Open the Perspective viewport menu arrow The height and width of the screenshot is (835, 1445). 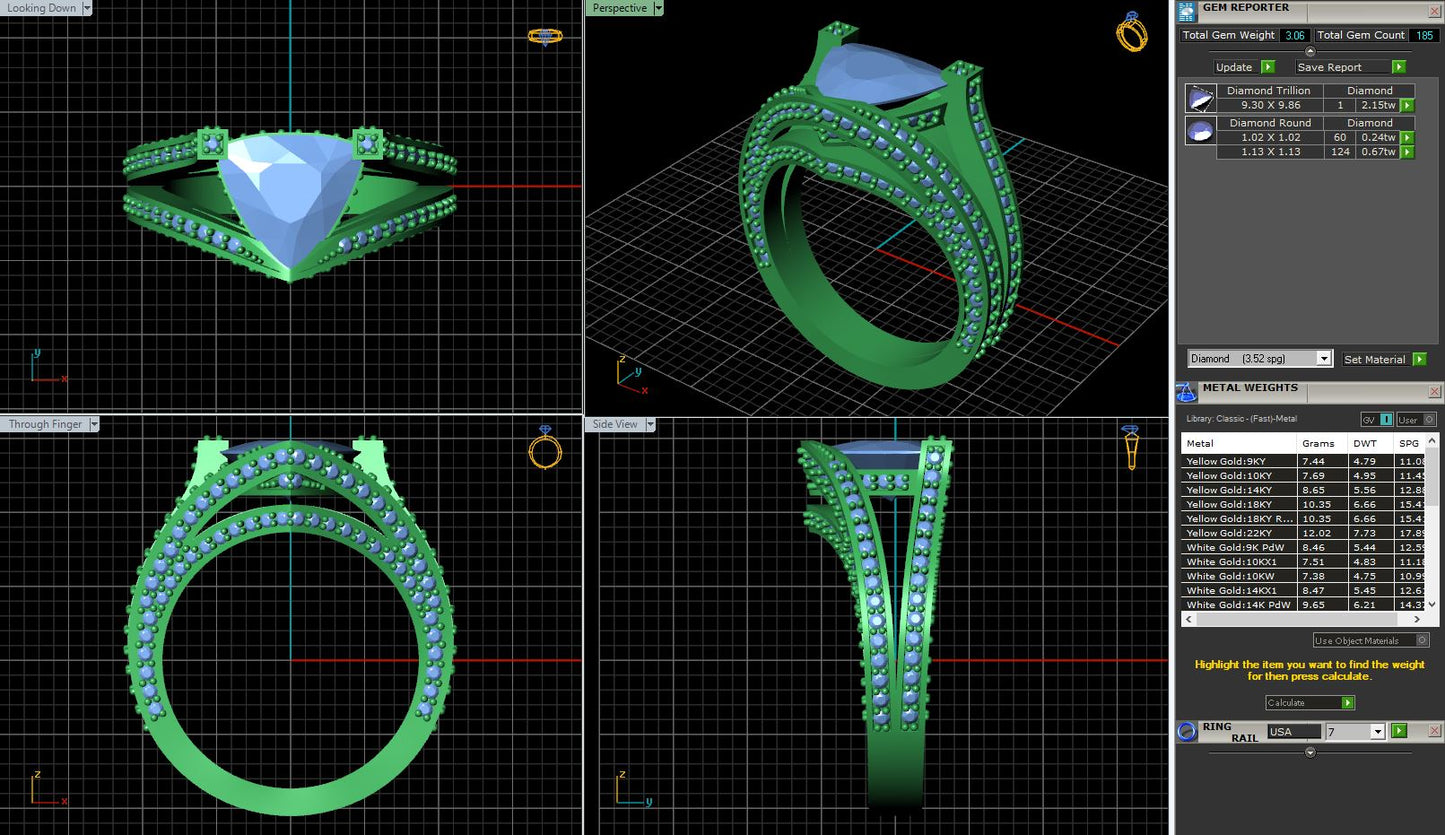pyautogui.click(x=658, y=8)
